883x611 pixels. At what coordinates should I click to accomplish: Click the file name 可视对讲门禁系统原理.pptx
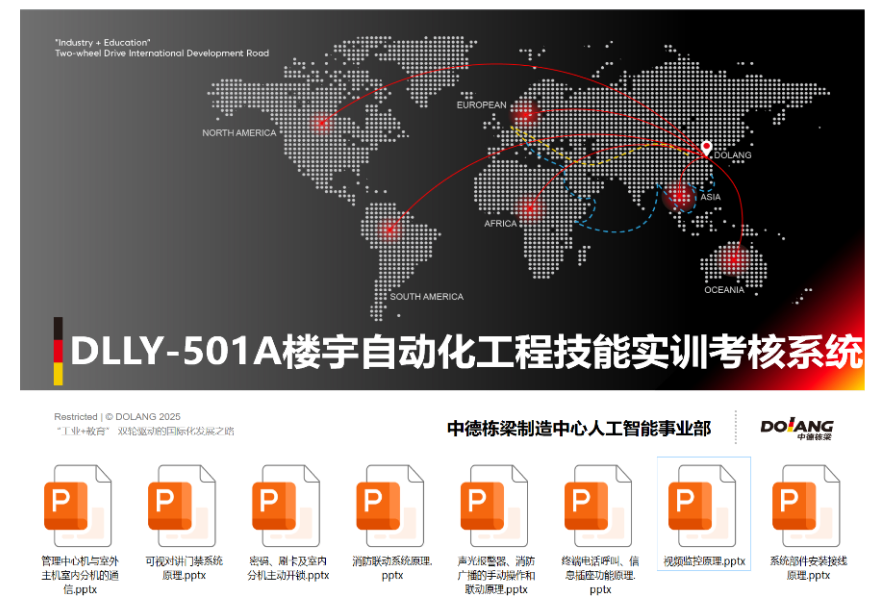[184, 568]
